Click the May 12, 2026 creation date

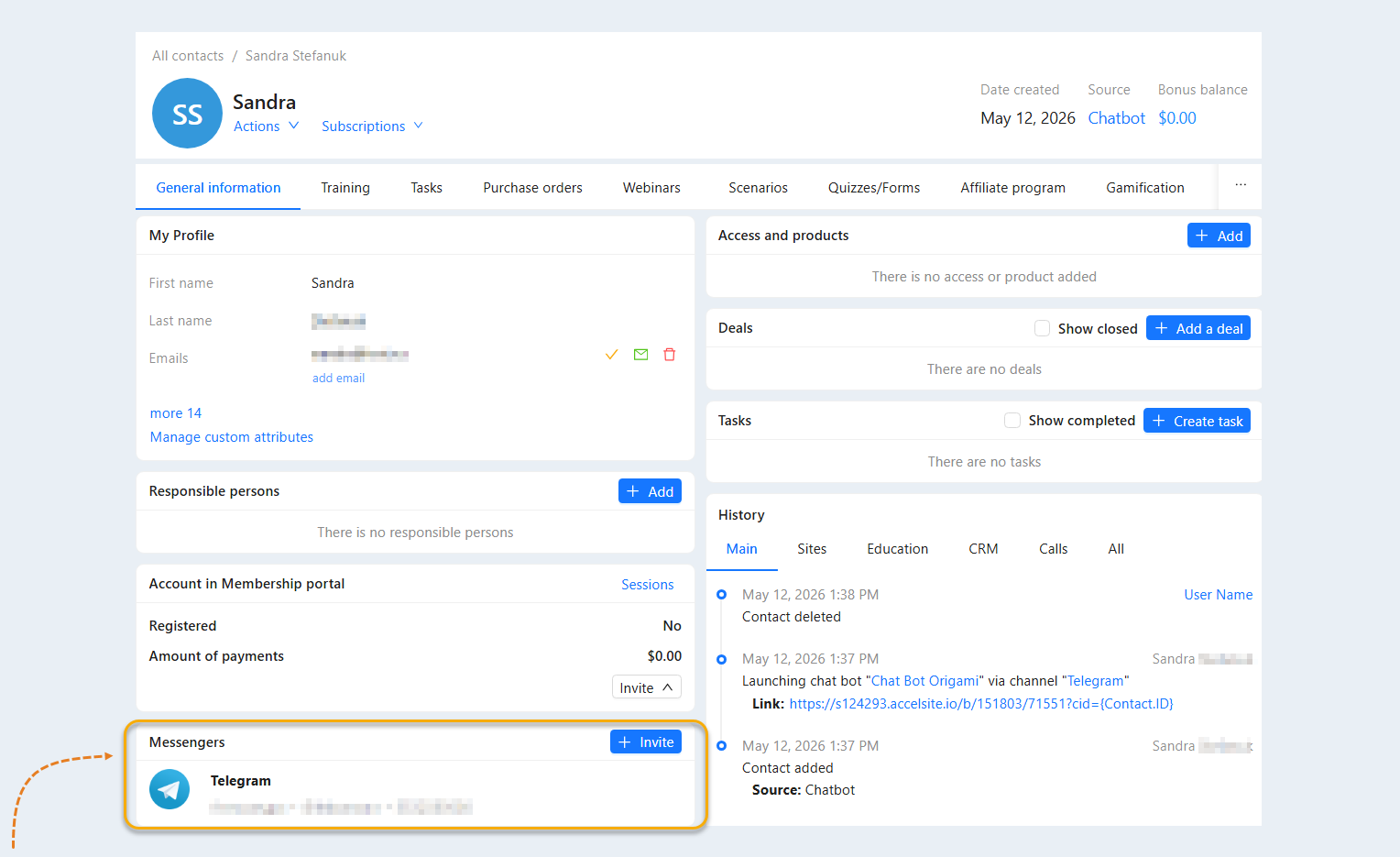tap(1028, 118)
